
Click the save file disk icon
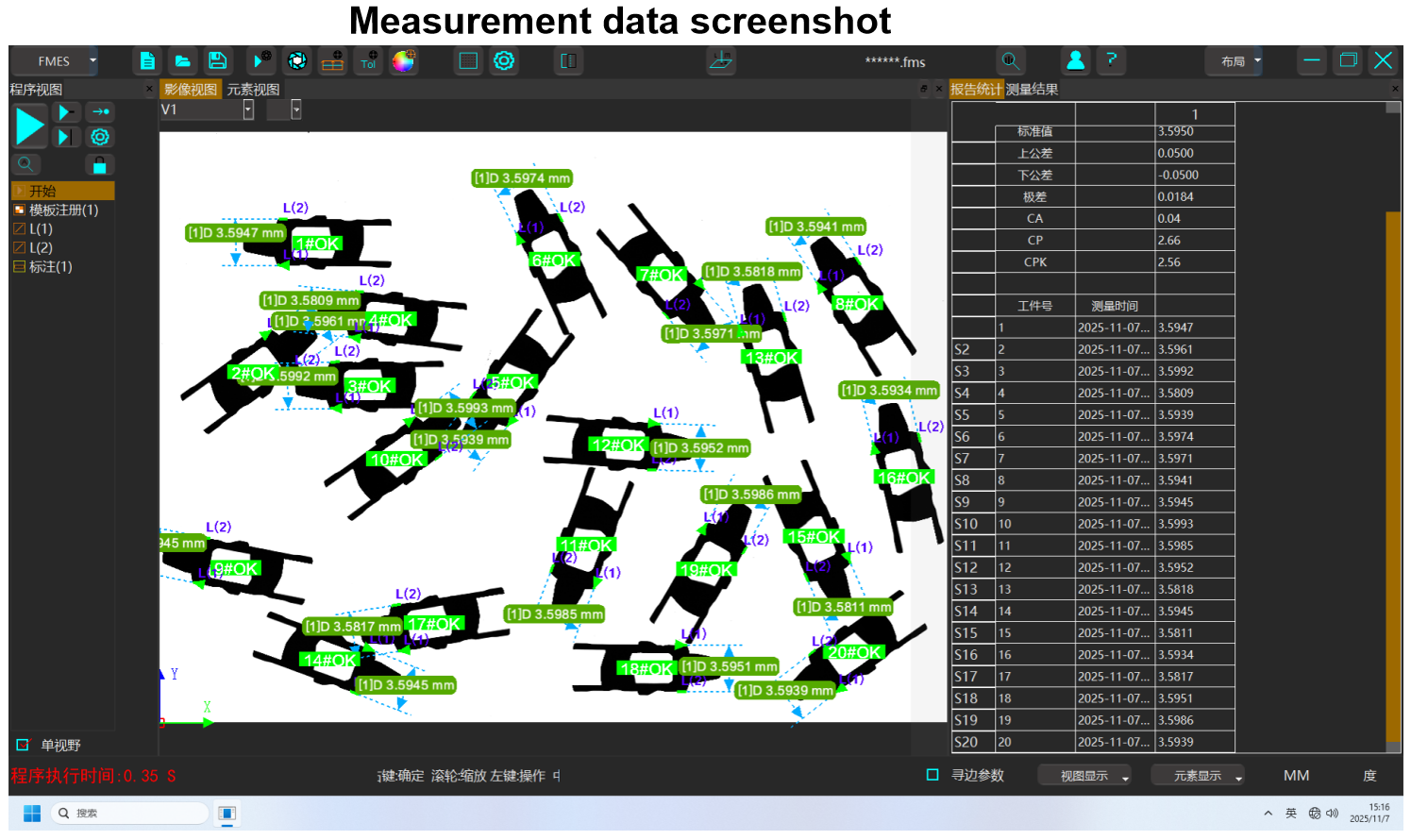[x=217, y=61]
